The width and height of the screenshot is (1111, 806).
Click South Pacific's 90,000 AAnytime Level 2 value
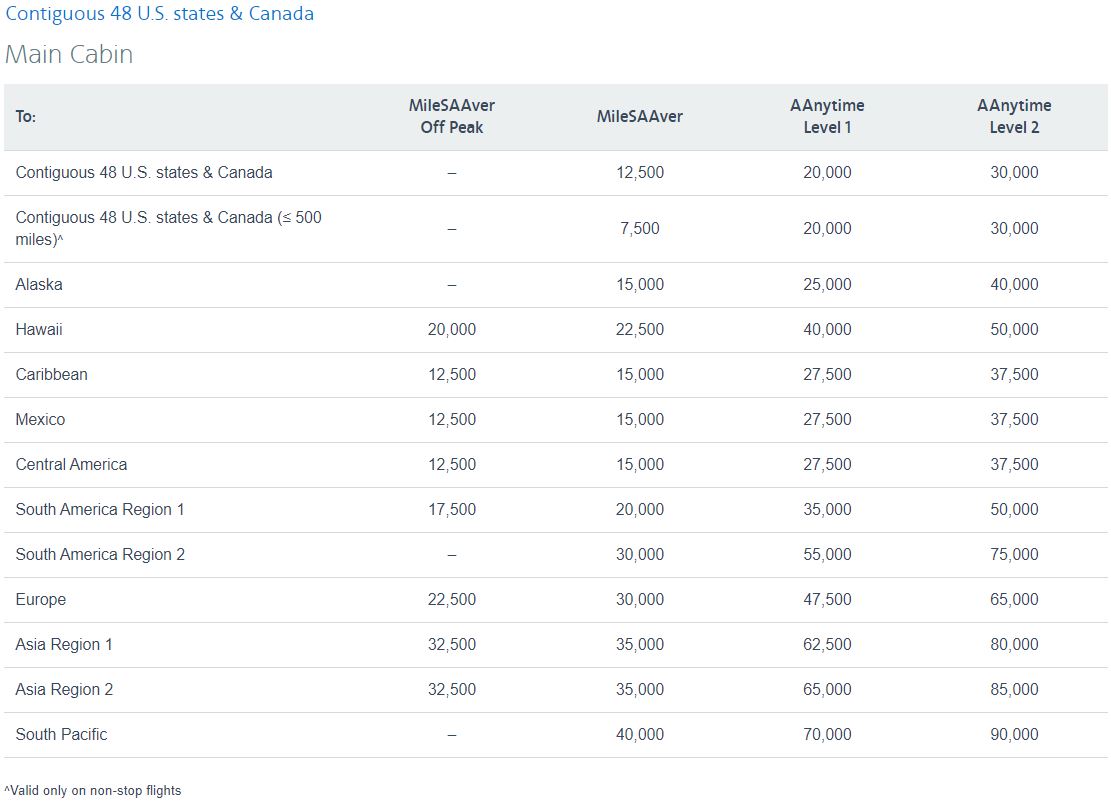(1014, 734)
